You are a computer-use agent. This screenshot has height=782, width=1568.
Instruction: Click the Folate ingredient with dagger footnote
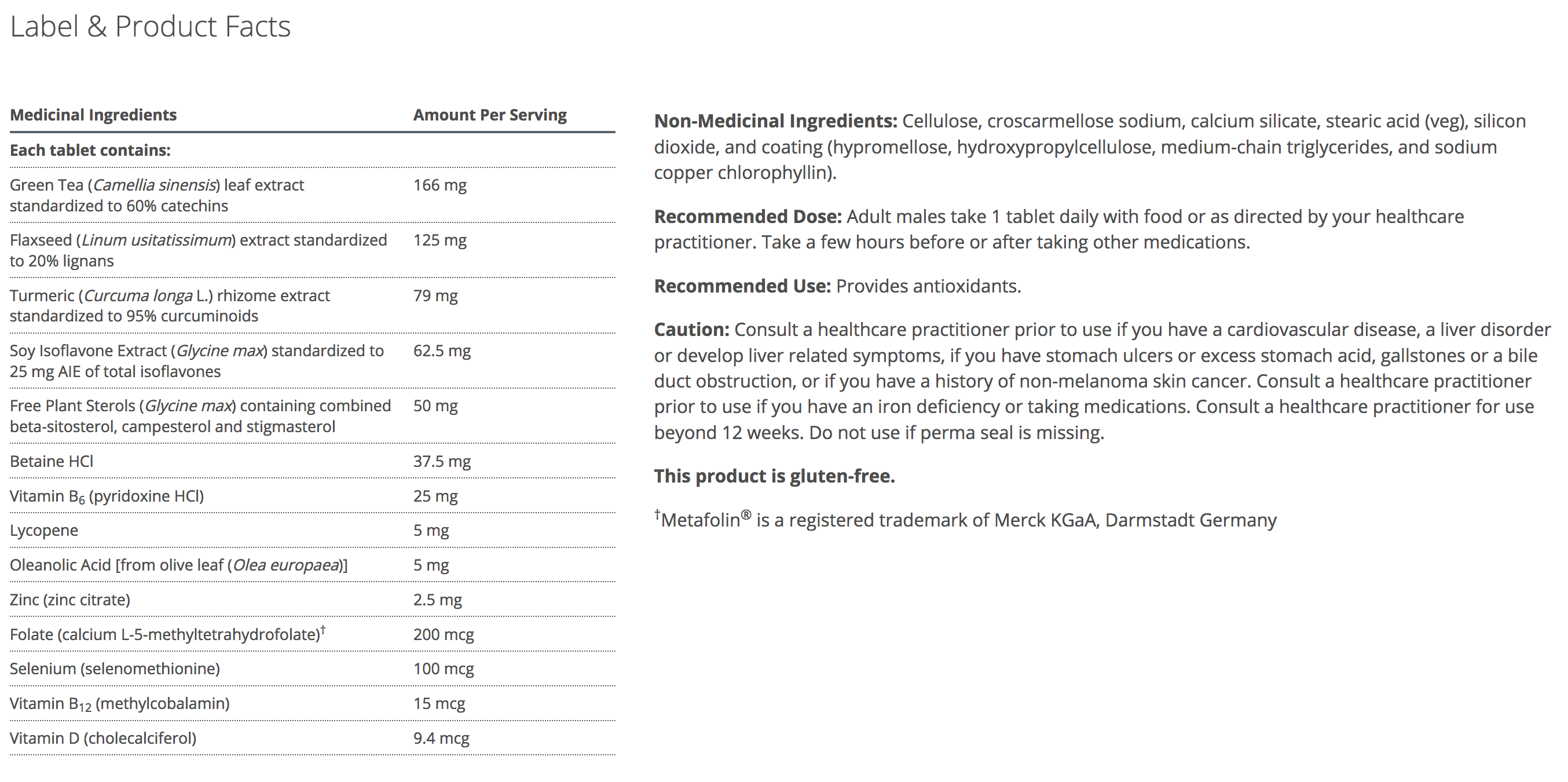(x=167, y=635)
